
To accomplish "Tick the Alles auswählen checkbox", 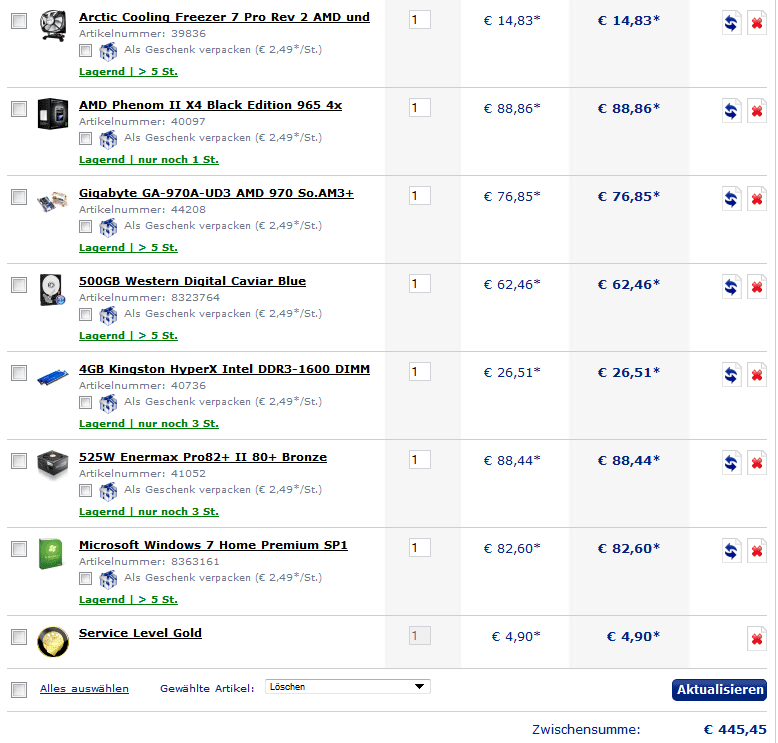I will click(19, 689).
